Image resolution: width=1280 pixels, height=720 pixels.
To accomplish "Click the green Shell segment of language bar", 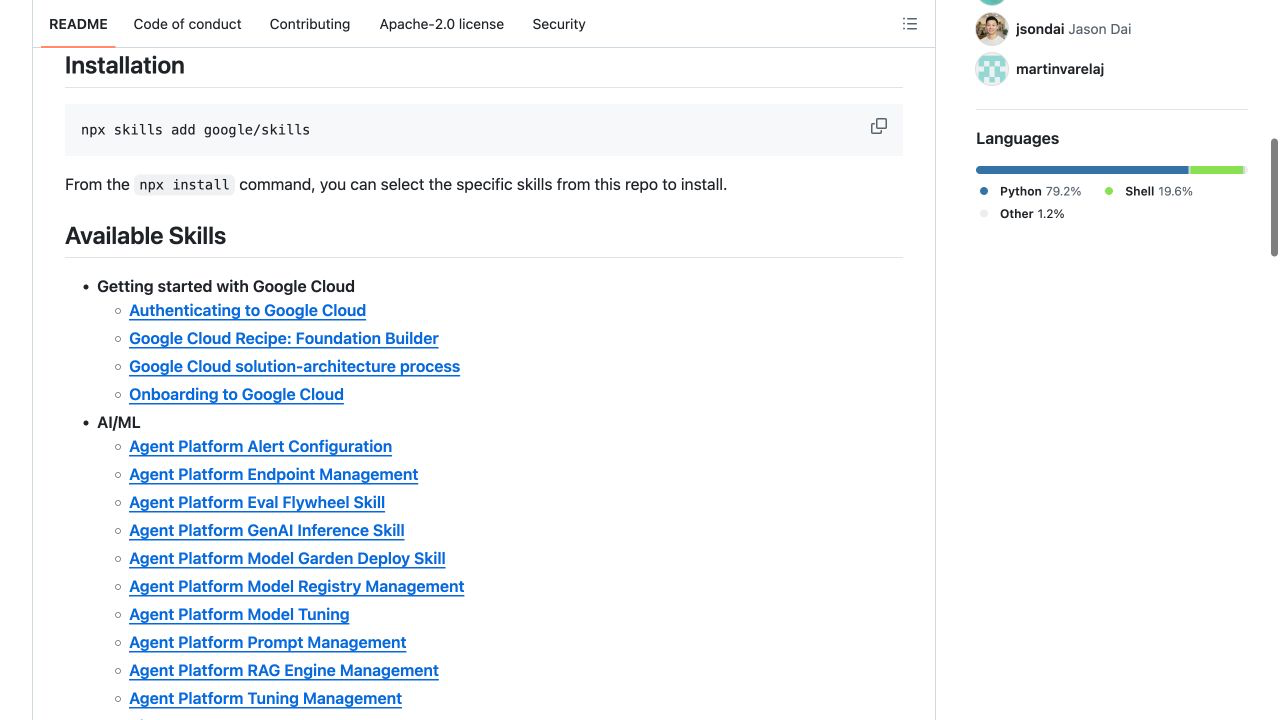I will [1216, 170].
